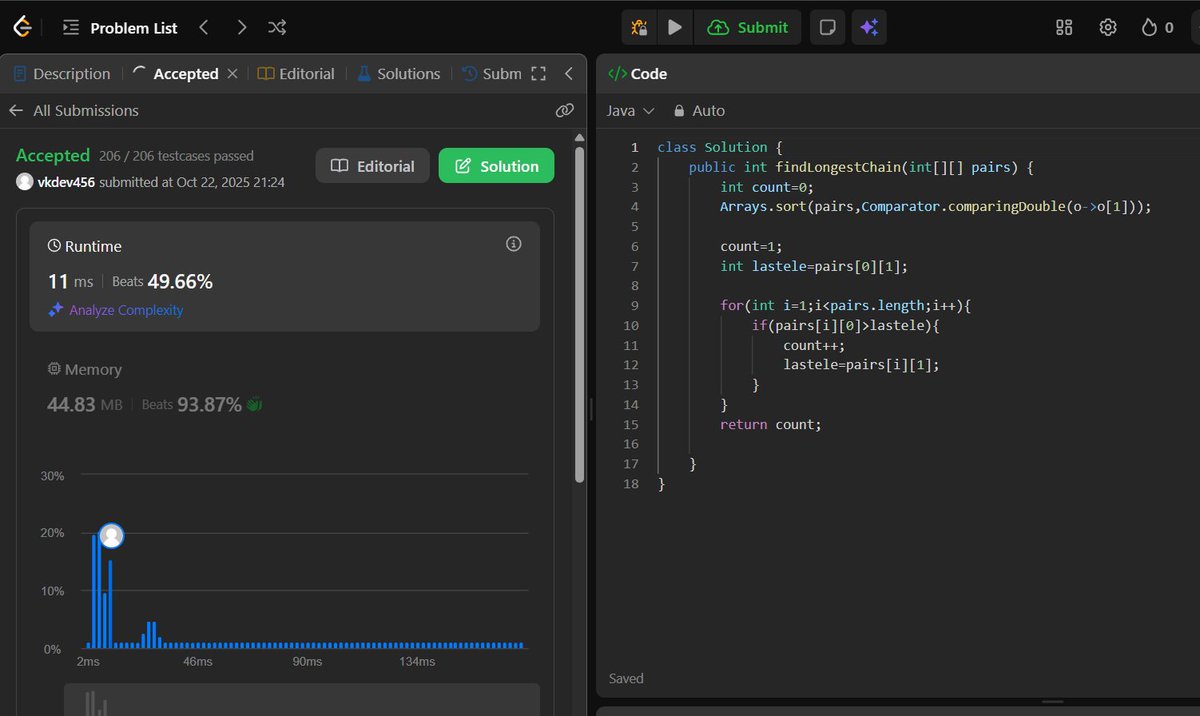The image size is (1200, 716).
Task: Click the code line with Arrays.sort
Action: (936, 207)
